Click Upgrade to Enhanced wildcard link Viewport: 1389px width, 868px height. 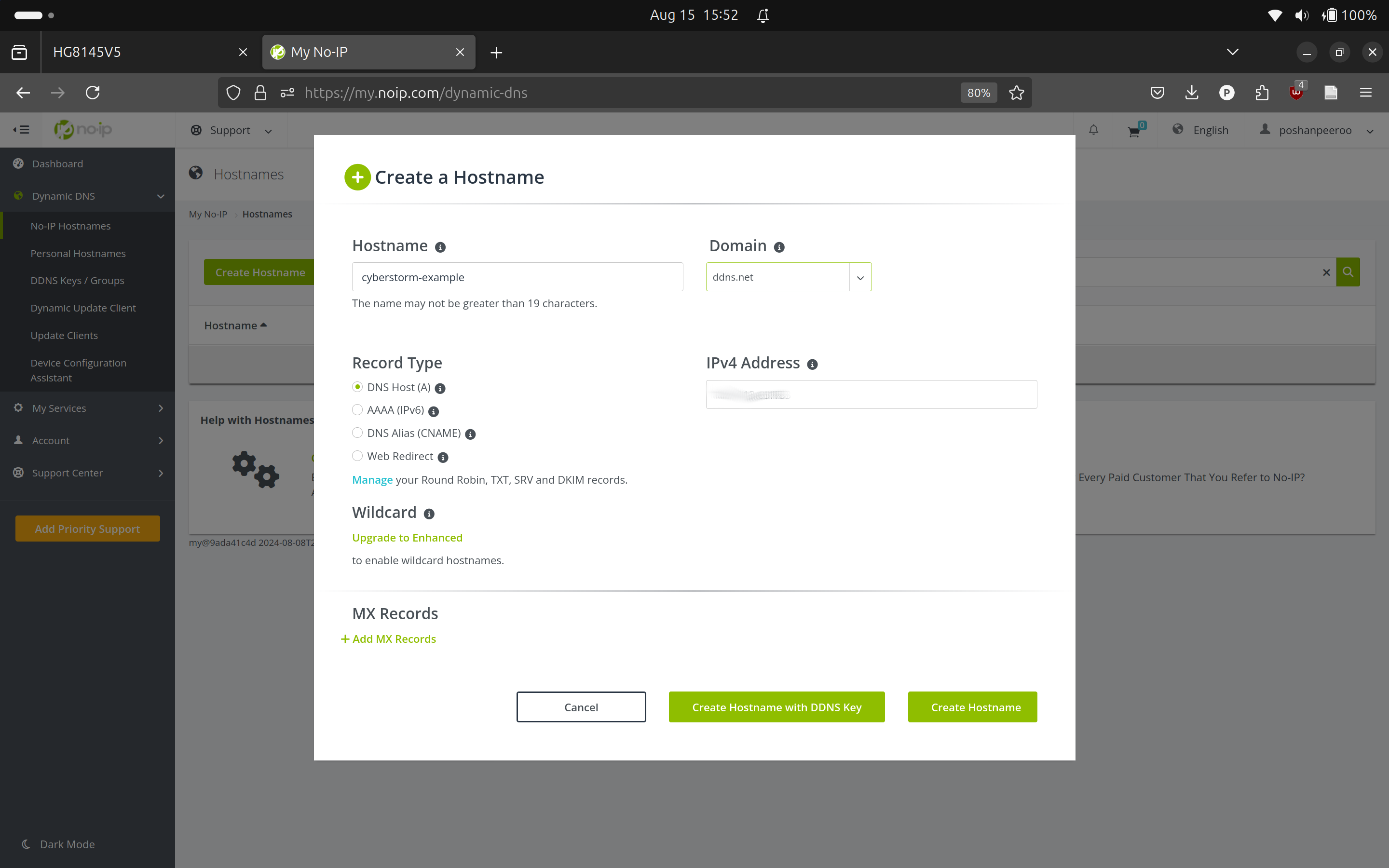coord(406,537)
